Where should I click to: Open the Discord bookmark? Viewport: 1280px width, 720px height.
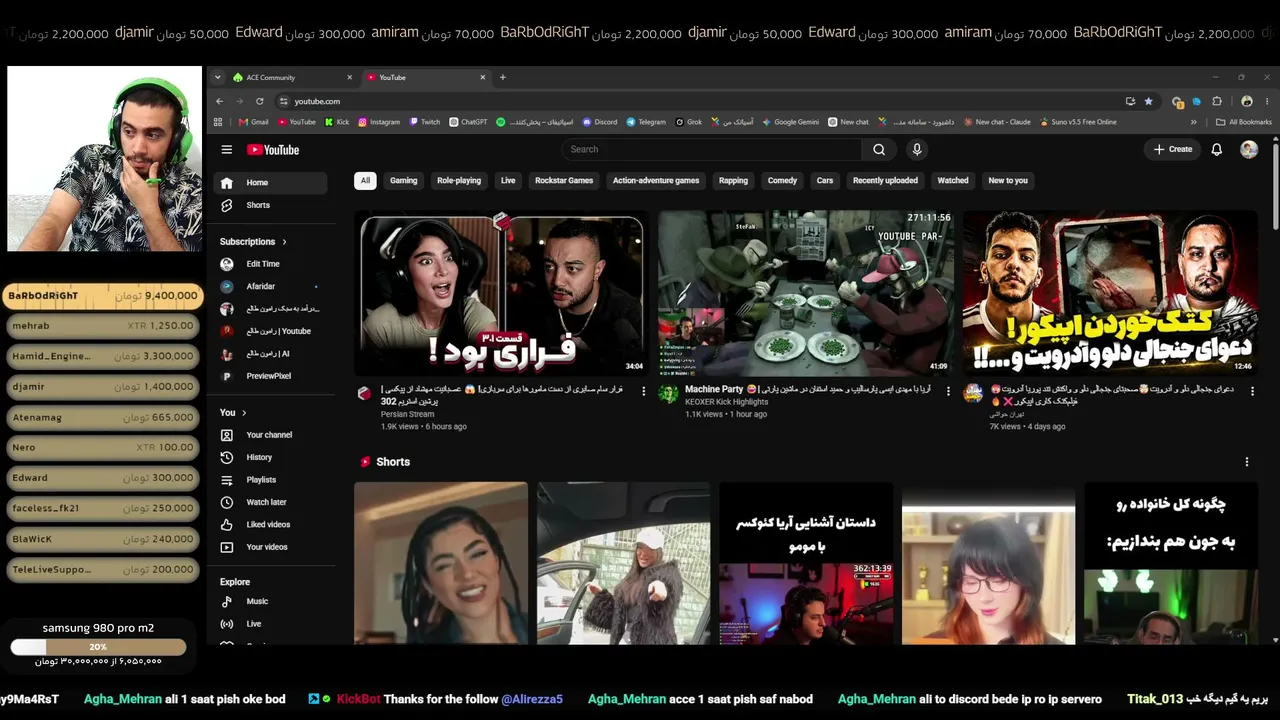point(600,122)
